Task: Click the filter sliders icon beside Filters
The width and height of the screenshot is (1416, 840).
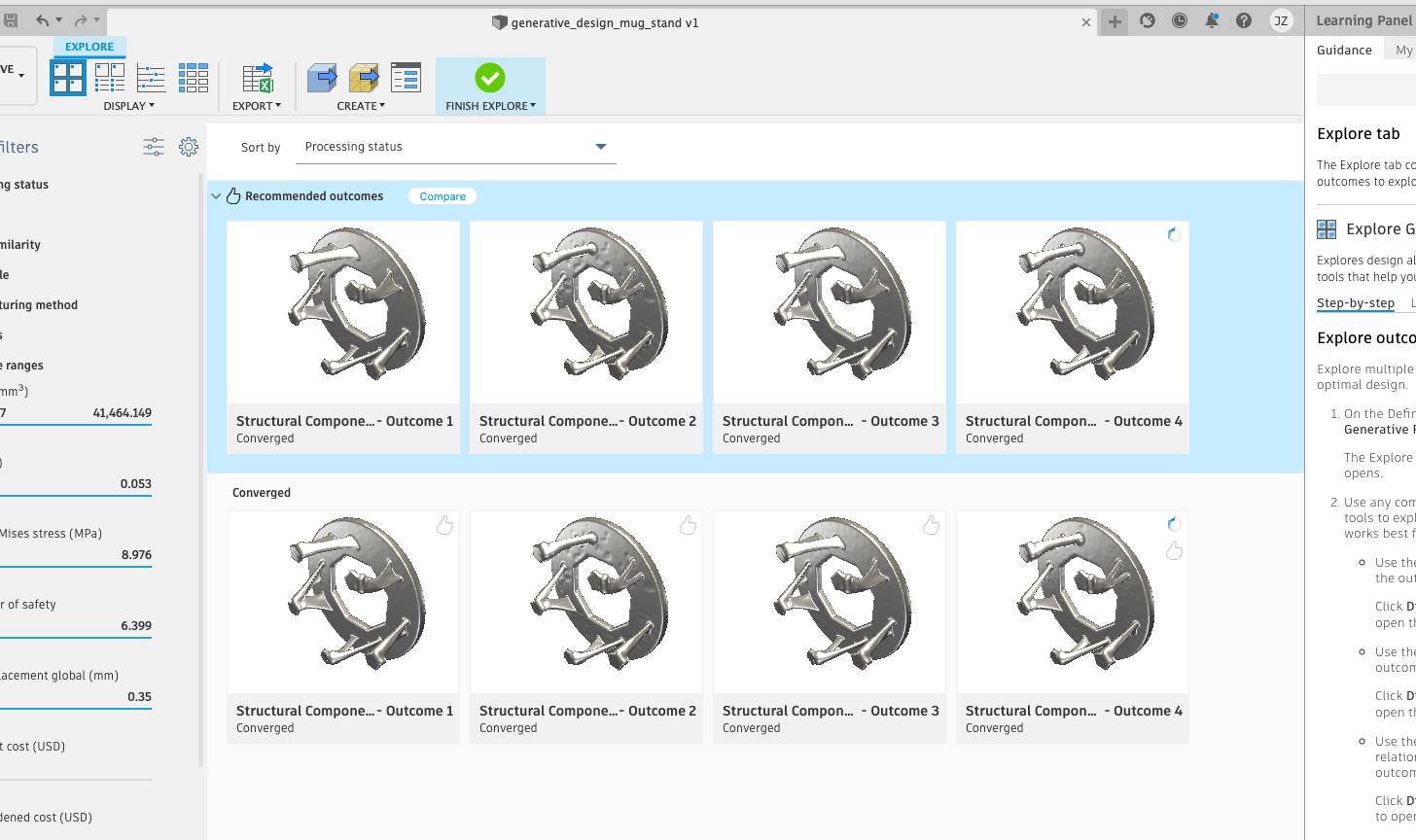Action: coord(154,147)
